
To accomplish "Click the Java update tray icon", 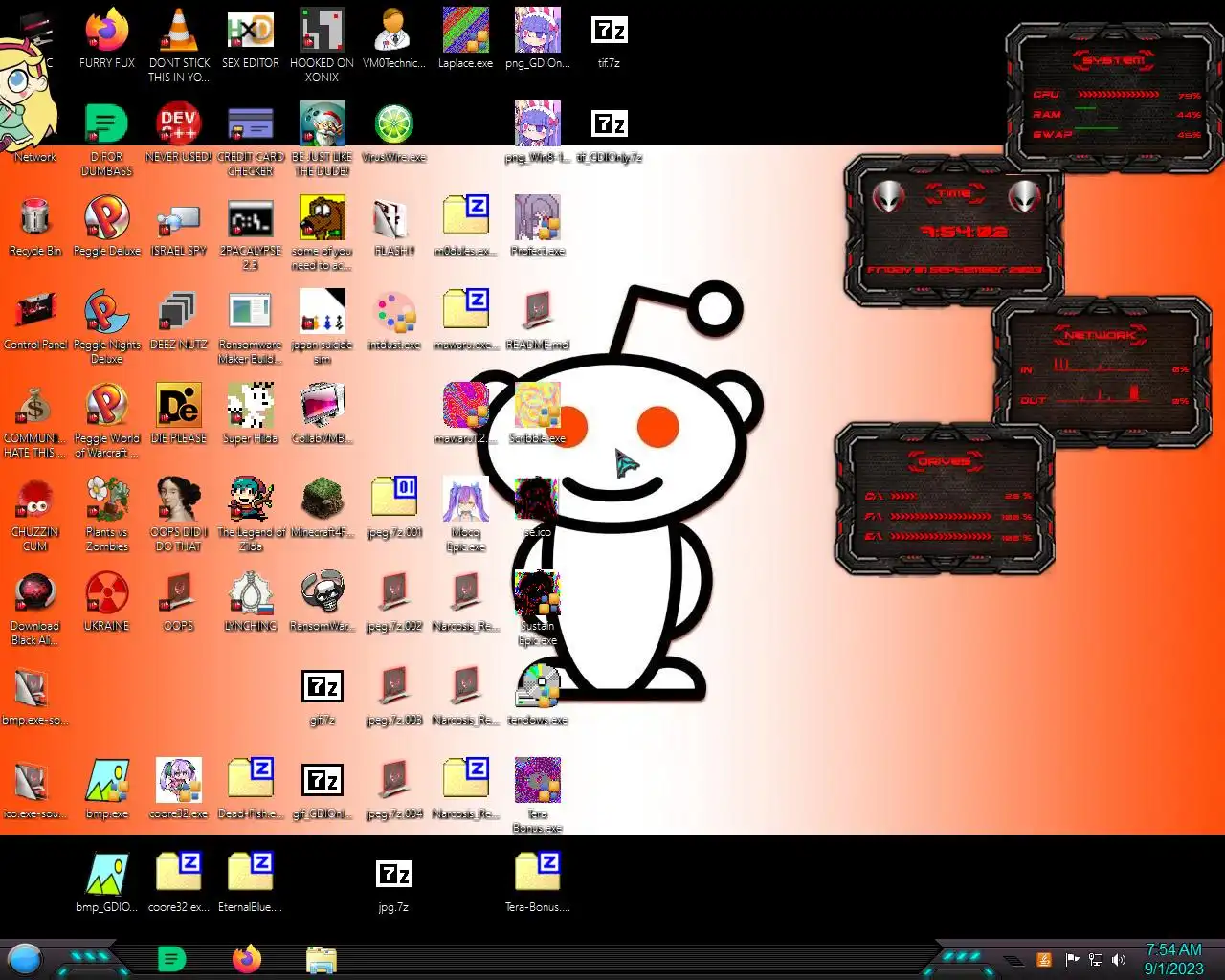I will (x=1045, y=960).
